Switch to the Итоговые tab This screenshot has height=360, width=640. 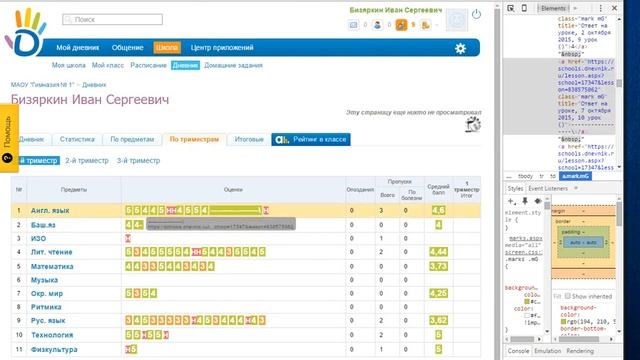249,139
